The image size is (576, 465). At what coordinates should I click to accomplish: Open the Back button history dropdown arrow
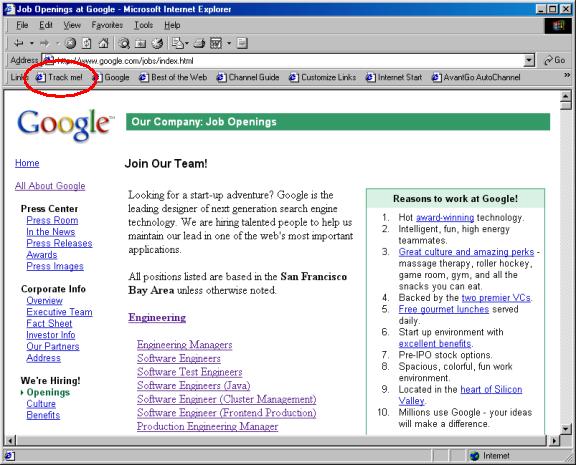point(32,43)
